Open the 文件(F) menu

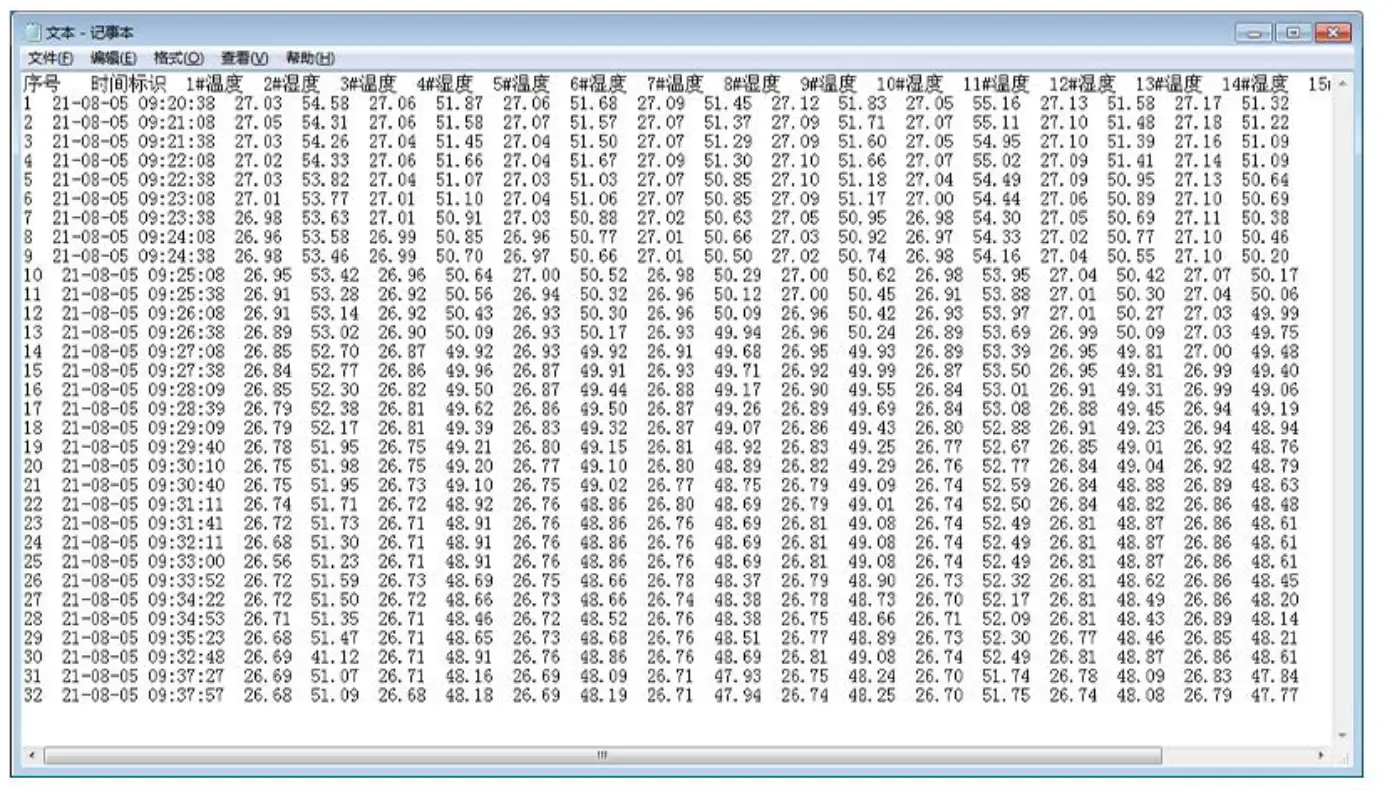[x=51, y=58]
